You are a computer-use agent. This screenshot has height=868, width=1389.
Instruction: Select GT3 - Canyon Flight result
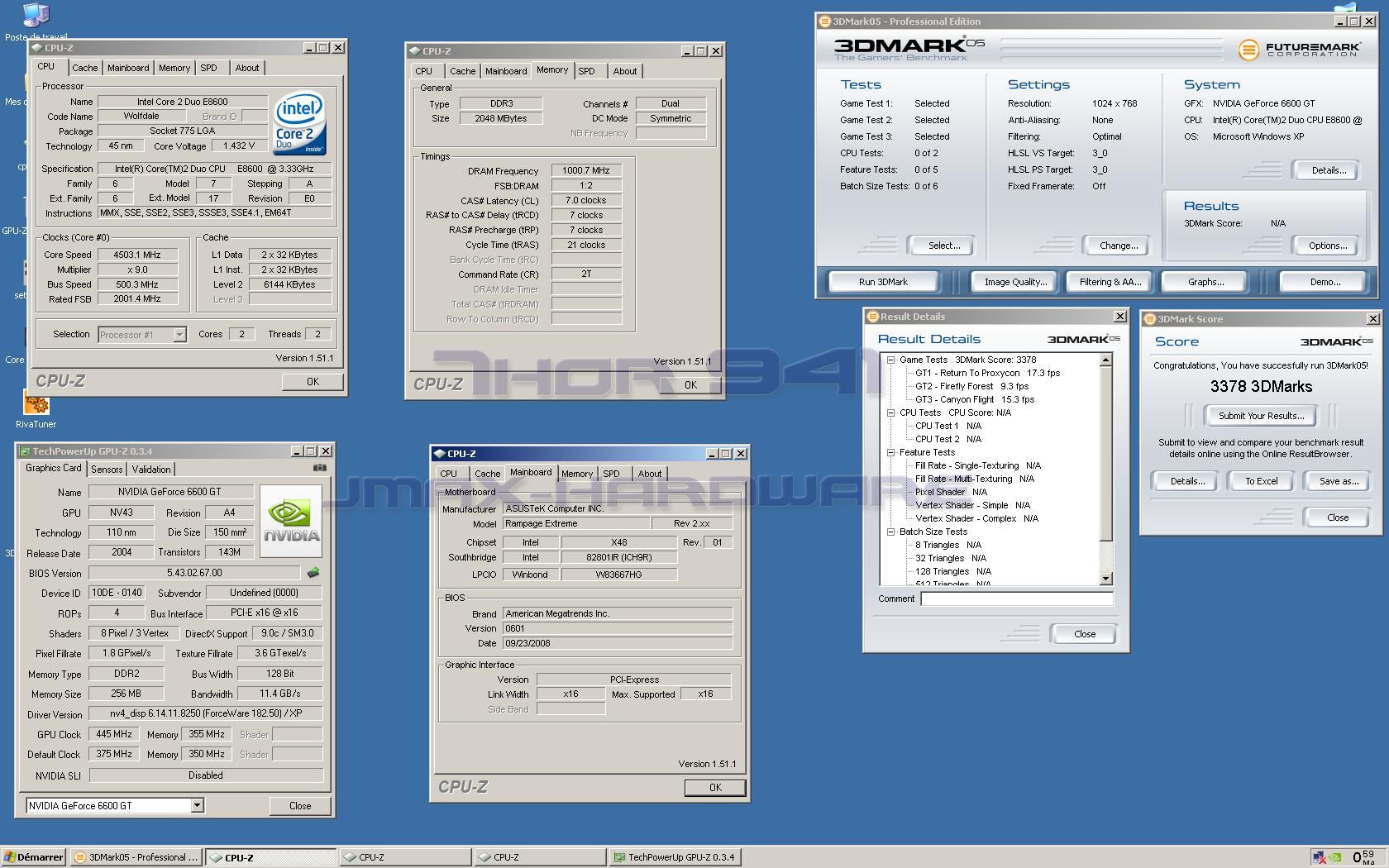coord(974,399)
